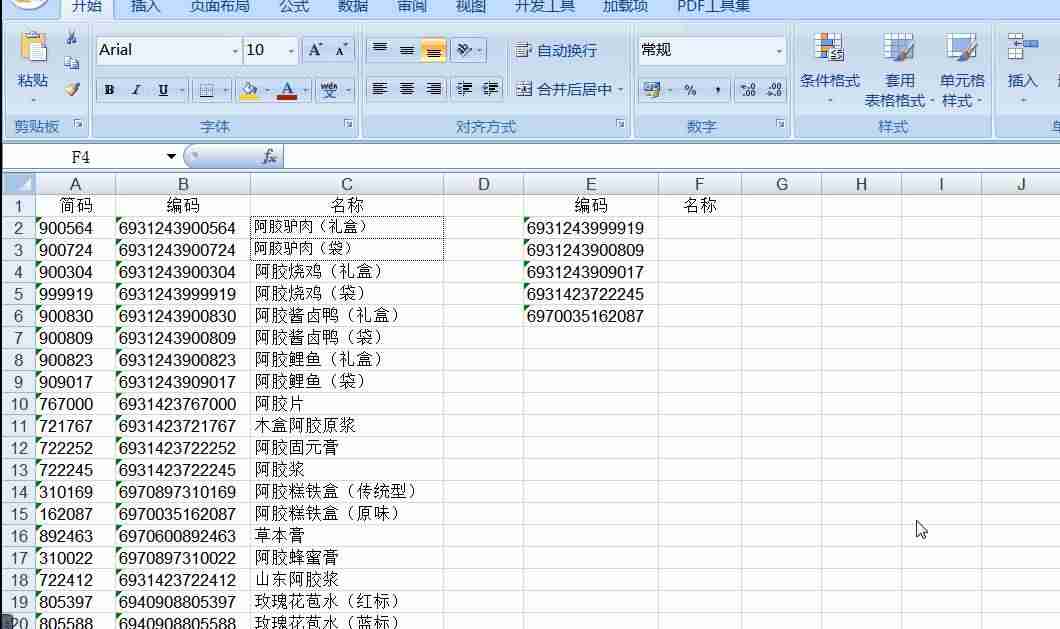
Task: Open the underline style dropdown arrow
Action: click(x=182, y=90)
